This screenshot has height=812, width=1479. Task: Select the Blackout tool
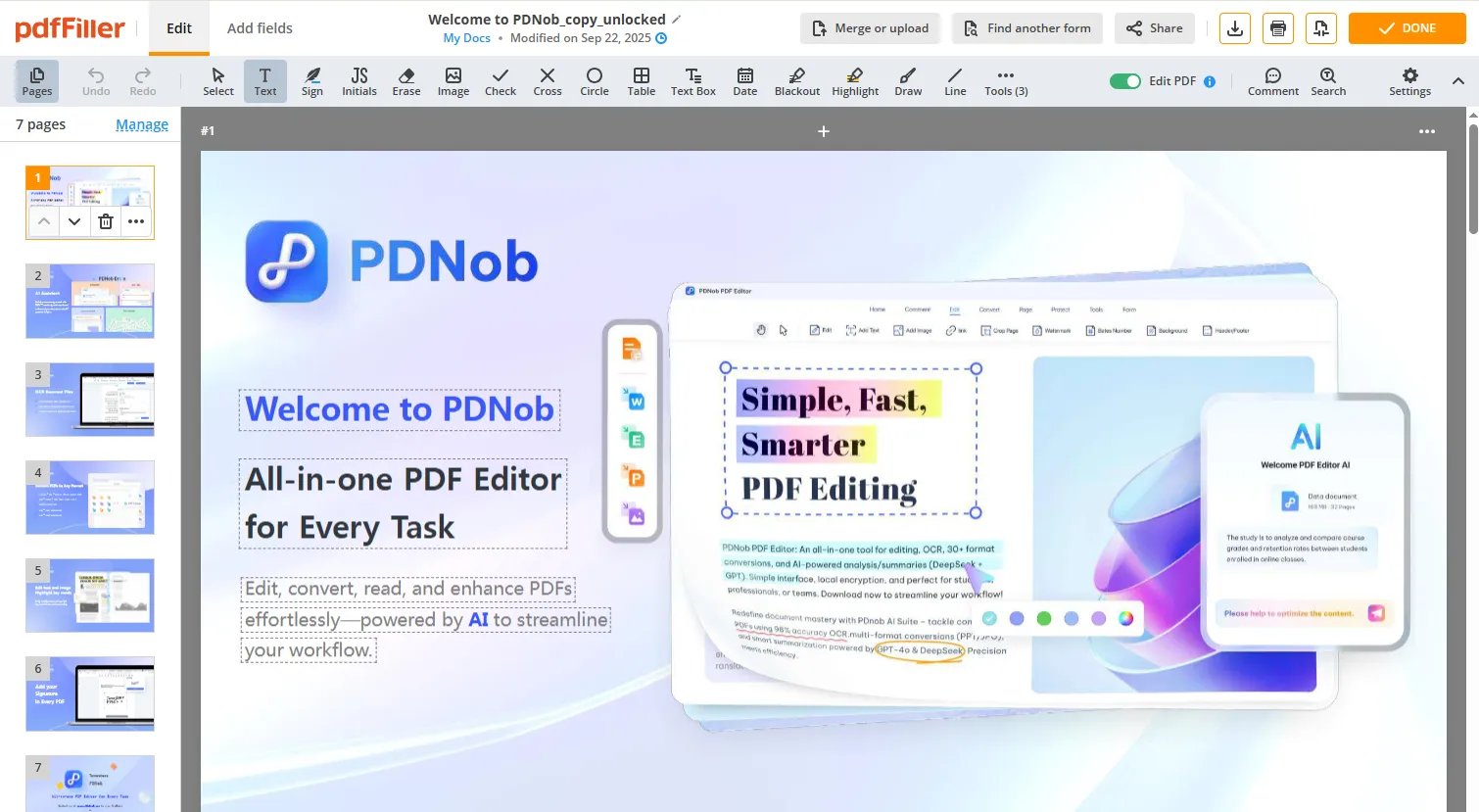tap(797, 81)
